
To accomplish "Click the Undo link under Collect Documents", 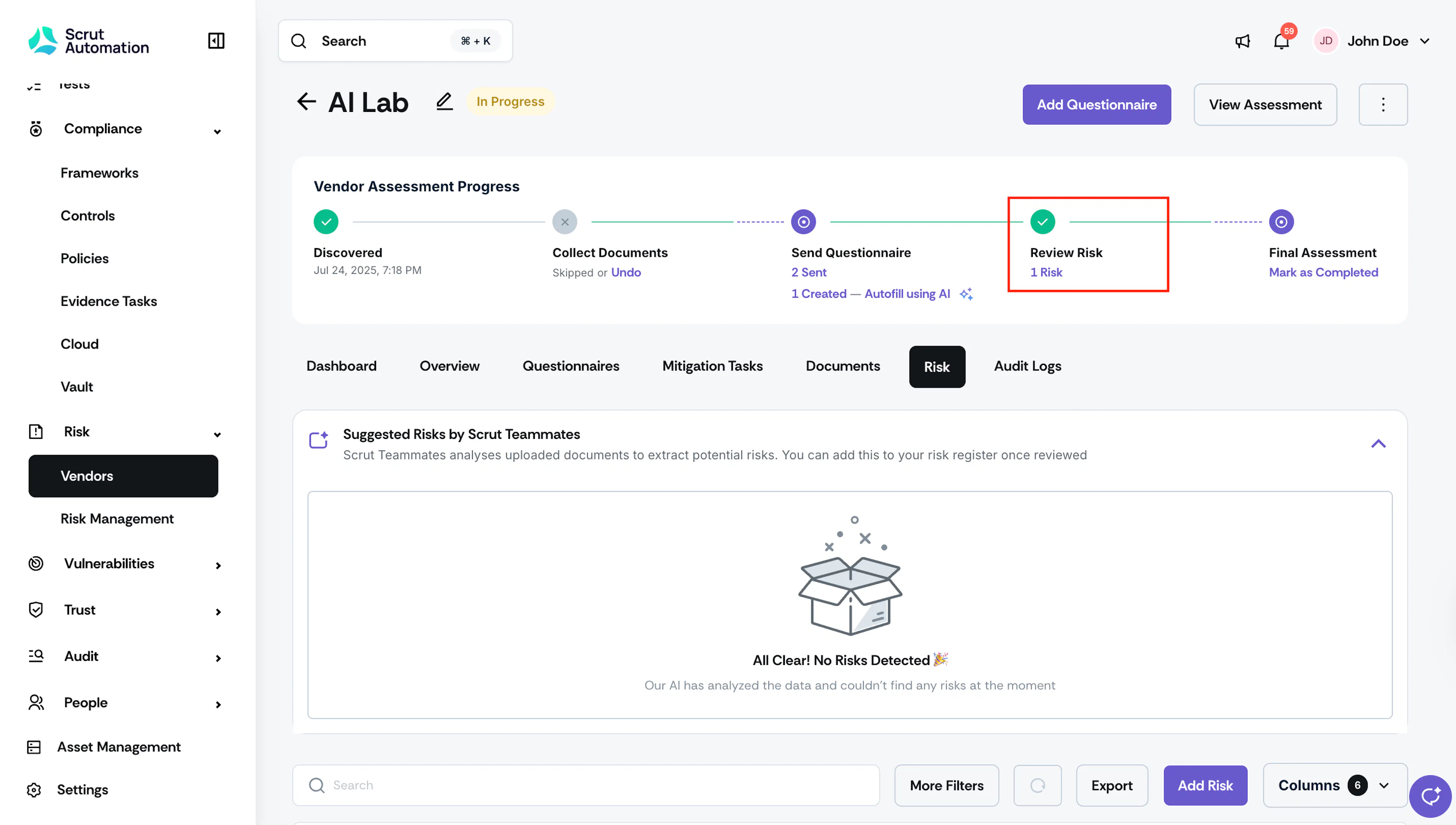I will 625,272.
